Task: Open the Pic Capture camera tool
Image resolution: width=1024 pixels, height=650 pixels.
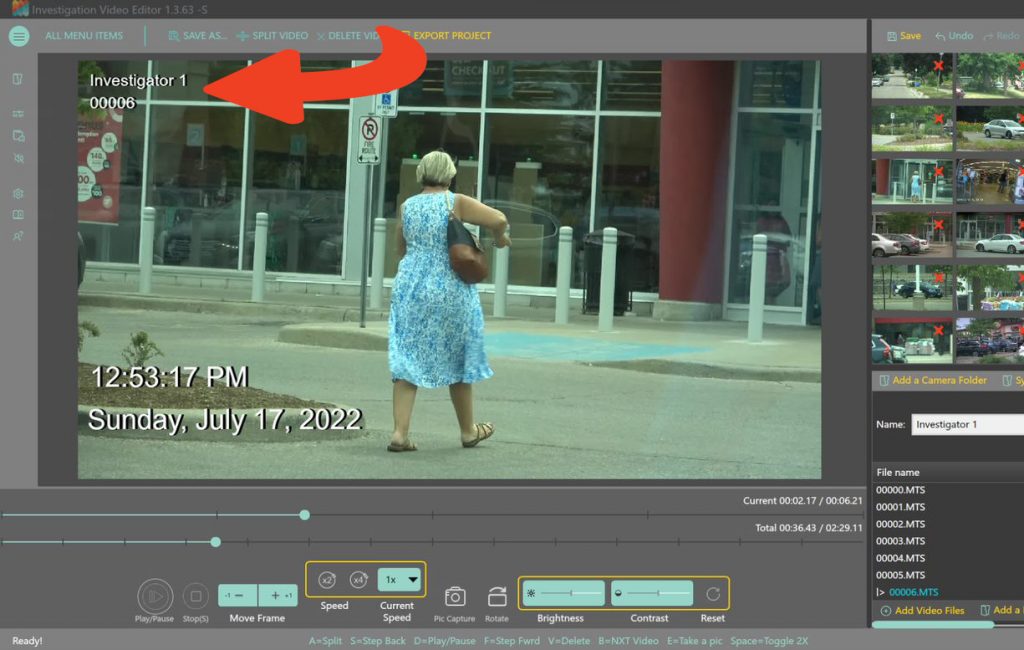Action: 455,597
